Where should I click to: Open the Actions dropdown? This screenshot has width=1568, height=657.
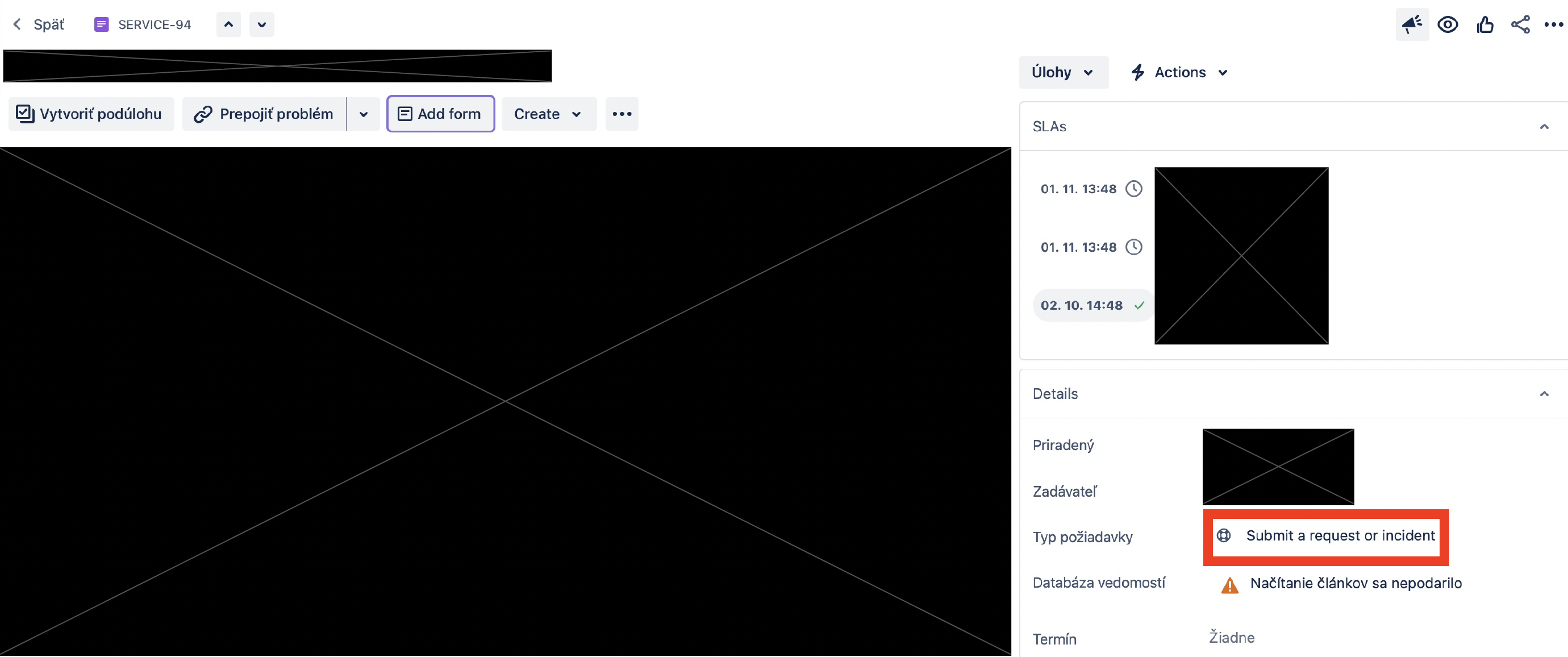pos(1179,72)
